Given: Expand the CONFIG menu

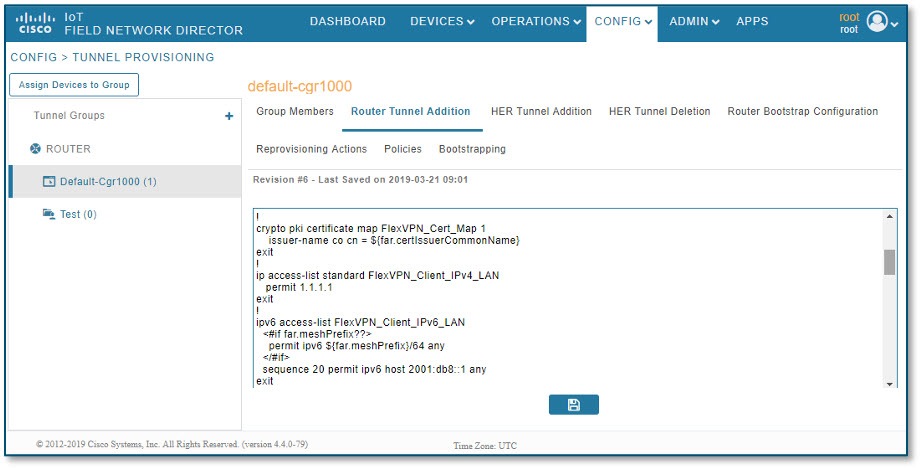Looking at the screenshot, I should pos(623,21).
